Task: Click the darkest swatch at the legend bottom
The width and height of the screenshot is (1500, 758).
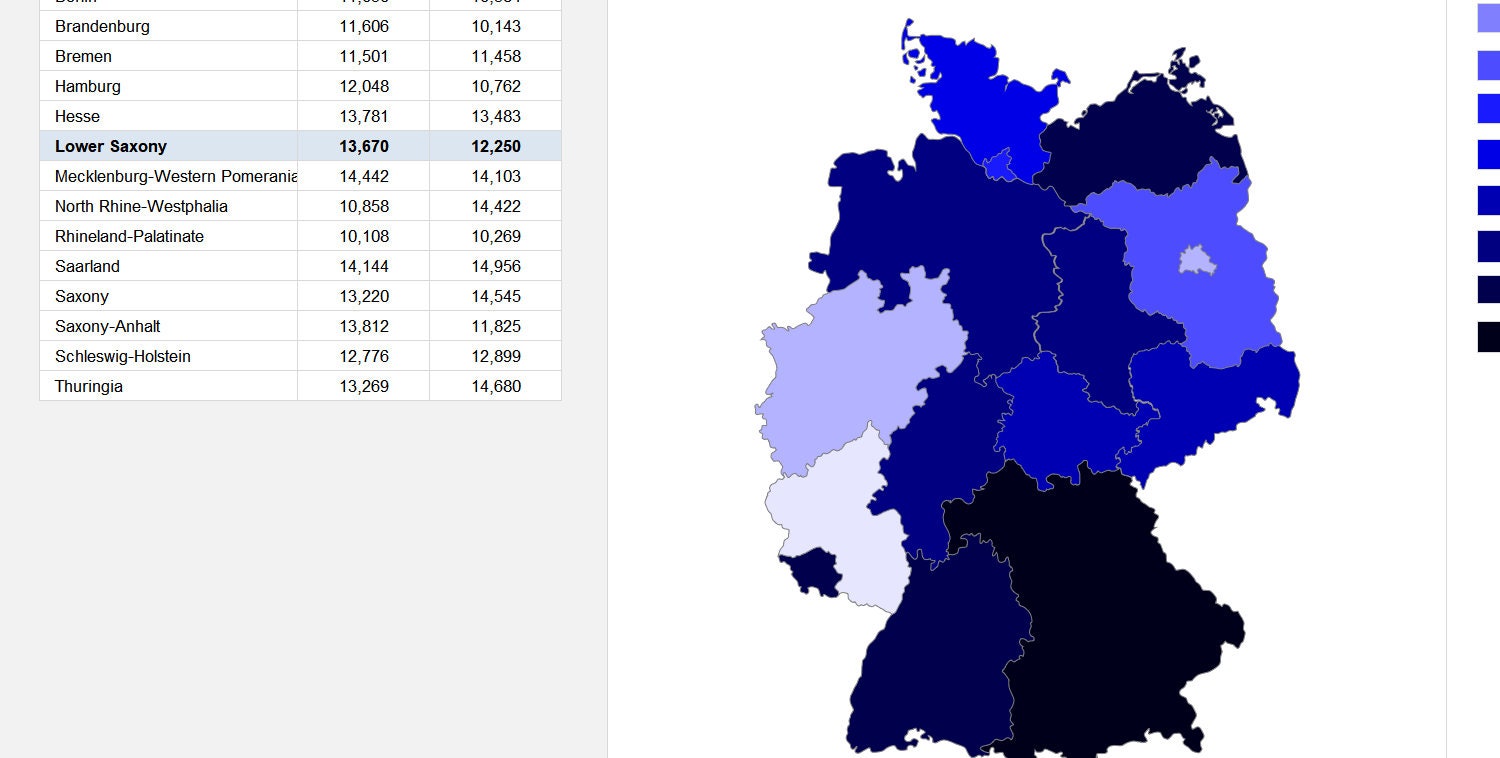Action: 1487,337
